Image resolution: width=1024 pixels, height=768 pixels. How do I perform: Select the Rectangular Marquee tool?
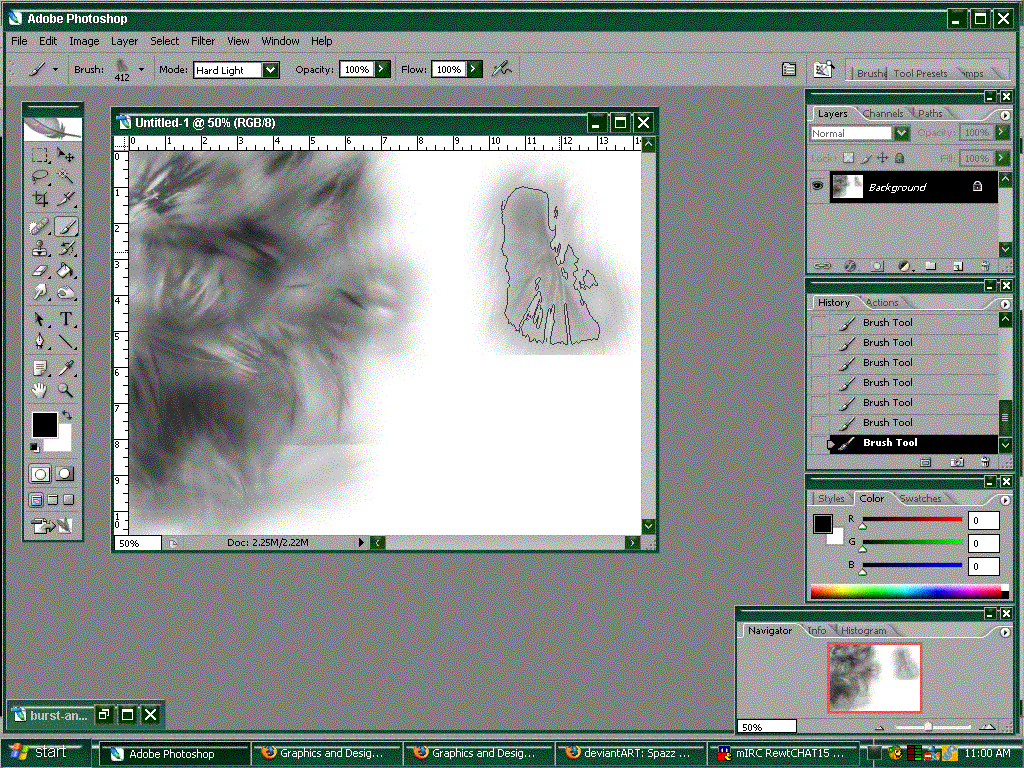pos(40,155)
